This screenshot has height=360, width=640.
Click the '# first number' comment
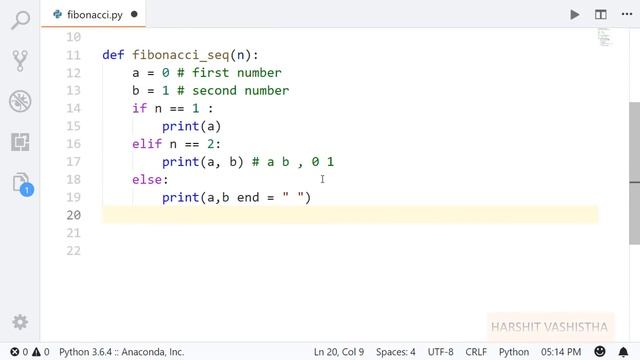point(229,73)
